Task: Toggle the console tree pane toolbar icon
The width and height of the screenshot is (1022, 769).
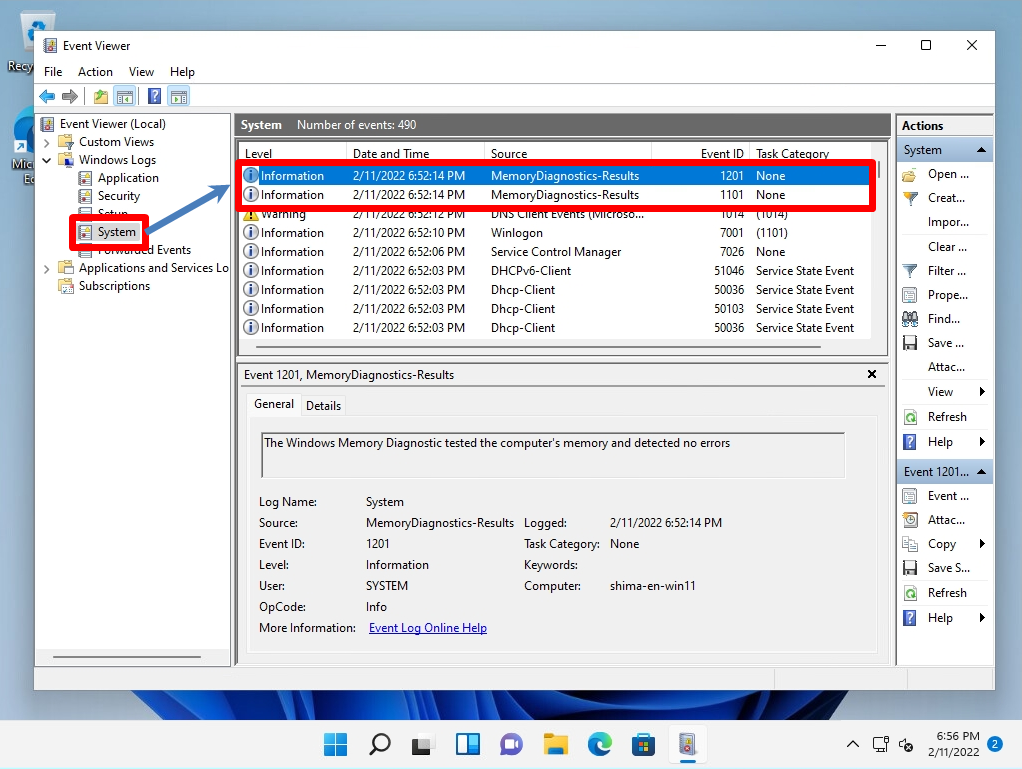Action: [x=124, y=96]
